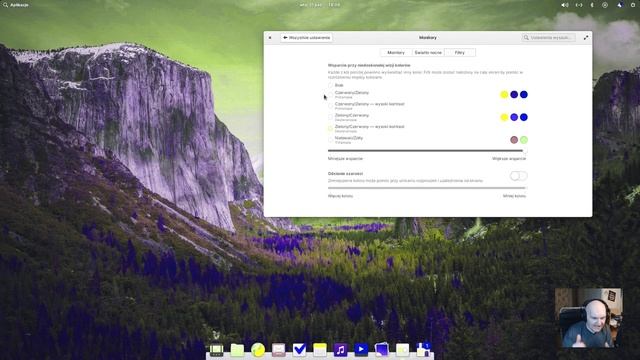Image resolution: width=640 pixels, height=360 pixels.
Task: Open the web browser globe dock icon
Action: (x=258, y=349)
